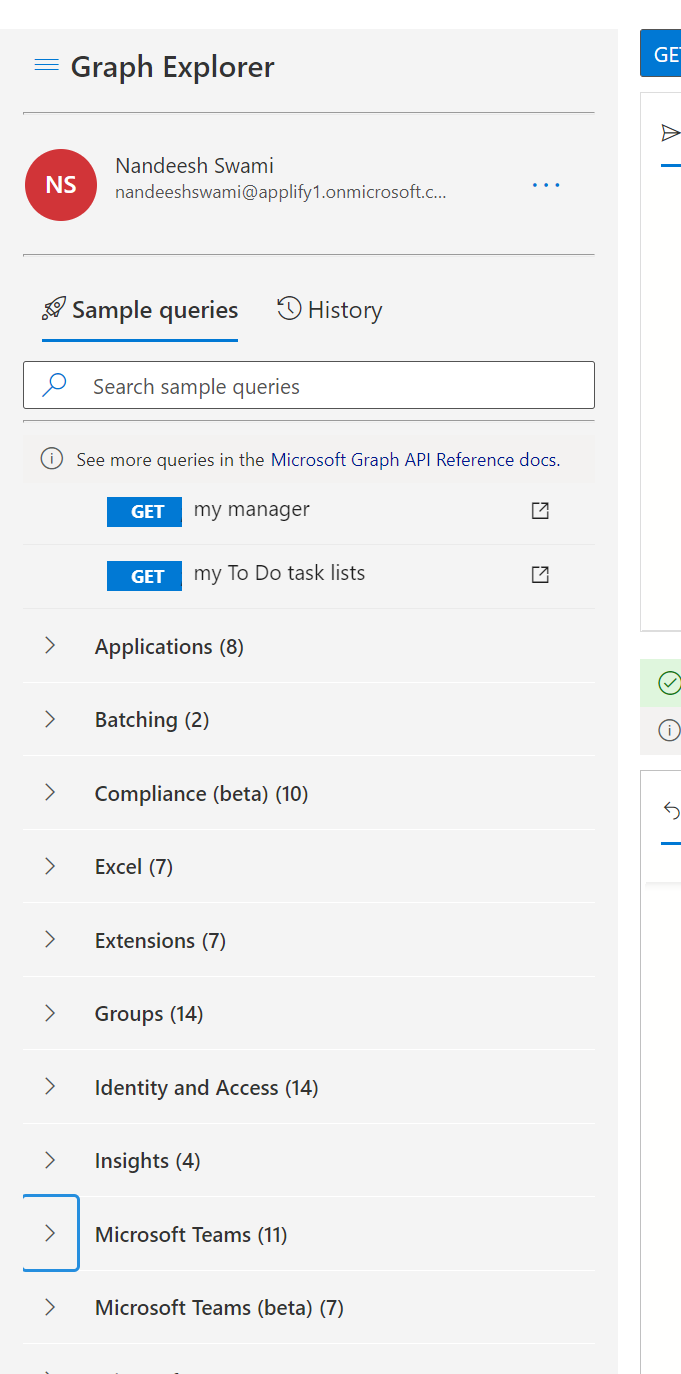Focus the Search sample queries field

(x=309, y=385)
